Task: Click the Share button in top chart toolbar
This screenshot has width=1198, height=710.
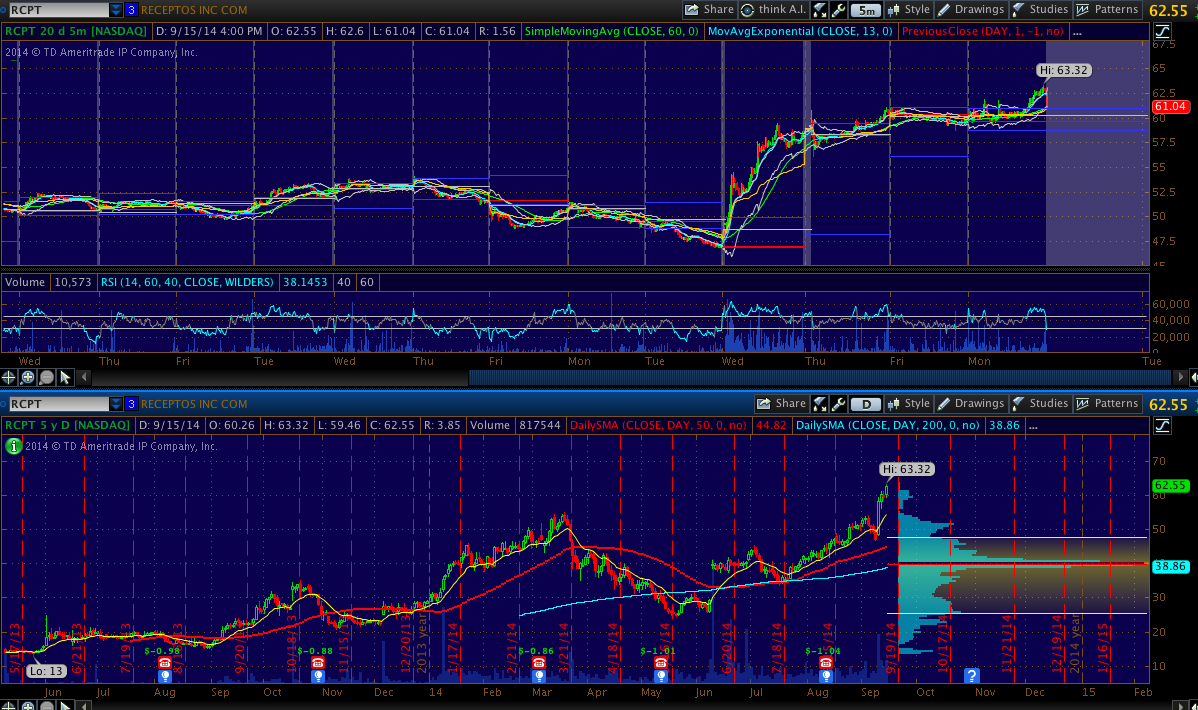Action: pyautogui.click(x=710, y=10)
